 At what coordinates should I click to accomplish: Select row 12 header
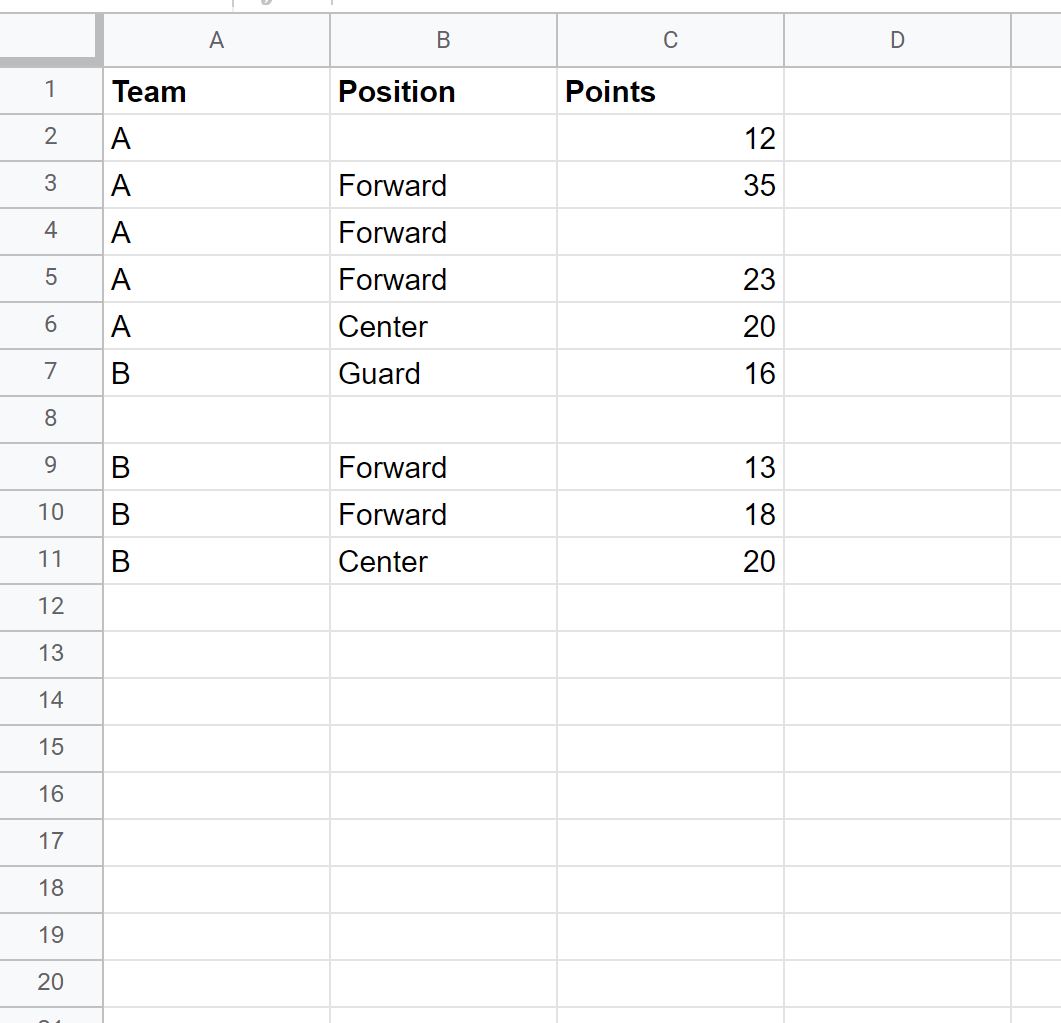(x=51, y=608)
